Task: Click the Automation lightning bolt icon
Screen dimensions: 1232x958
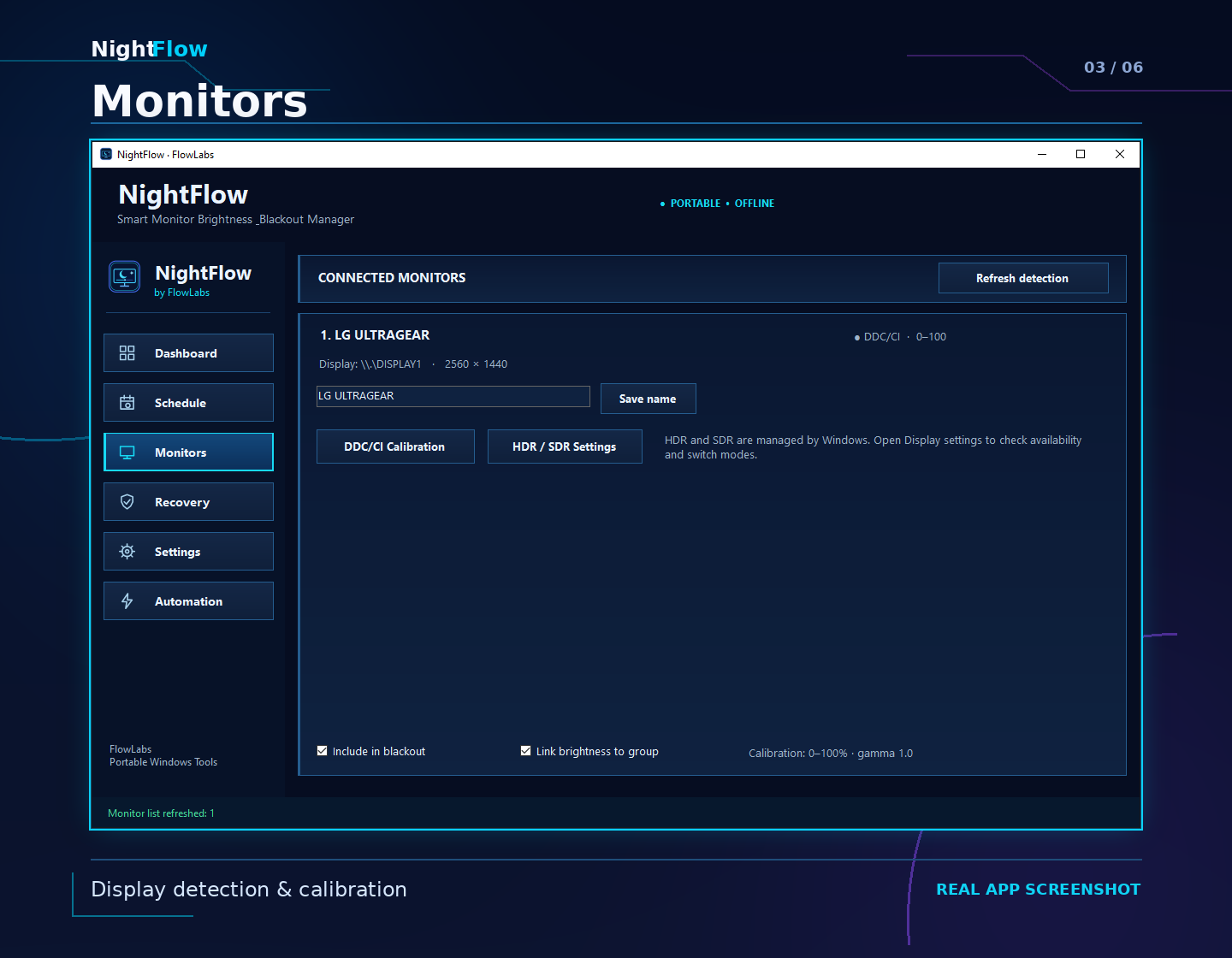Action: 127,601
